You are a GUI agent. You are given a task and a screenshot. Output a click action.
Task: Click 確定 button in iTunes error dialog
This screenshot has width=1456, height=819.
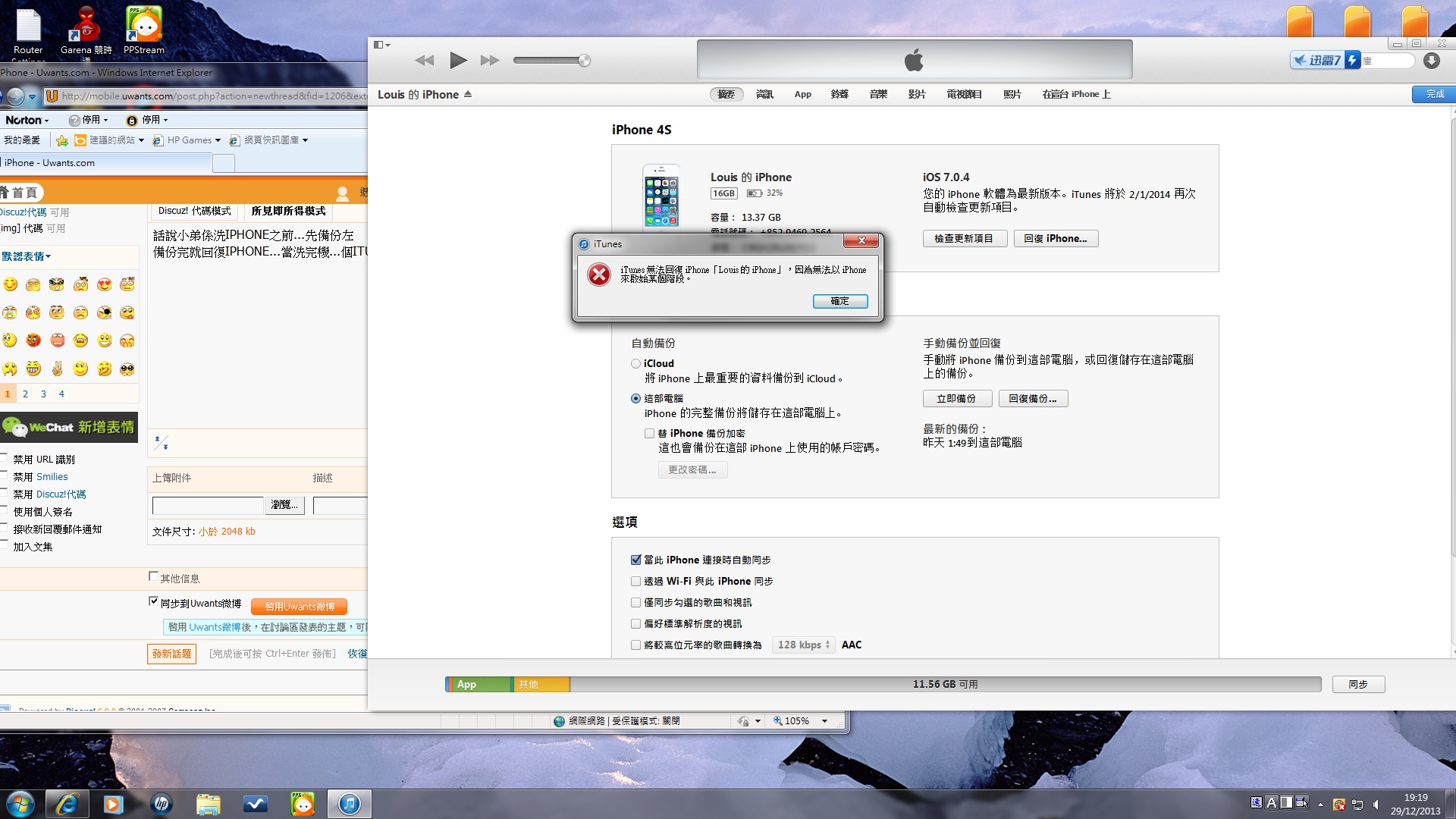[x=839, y=301]
